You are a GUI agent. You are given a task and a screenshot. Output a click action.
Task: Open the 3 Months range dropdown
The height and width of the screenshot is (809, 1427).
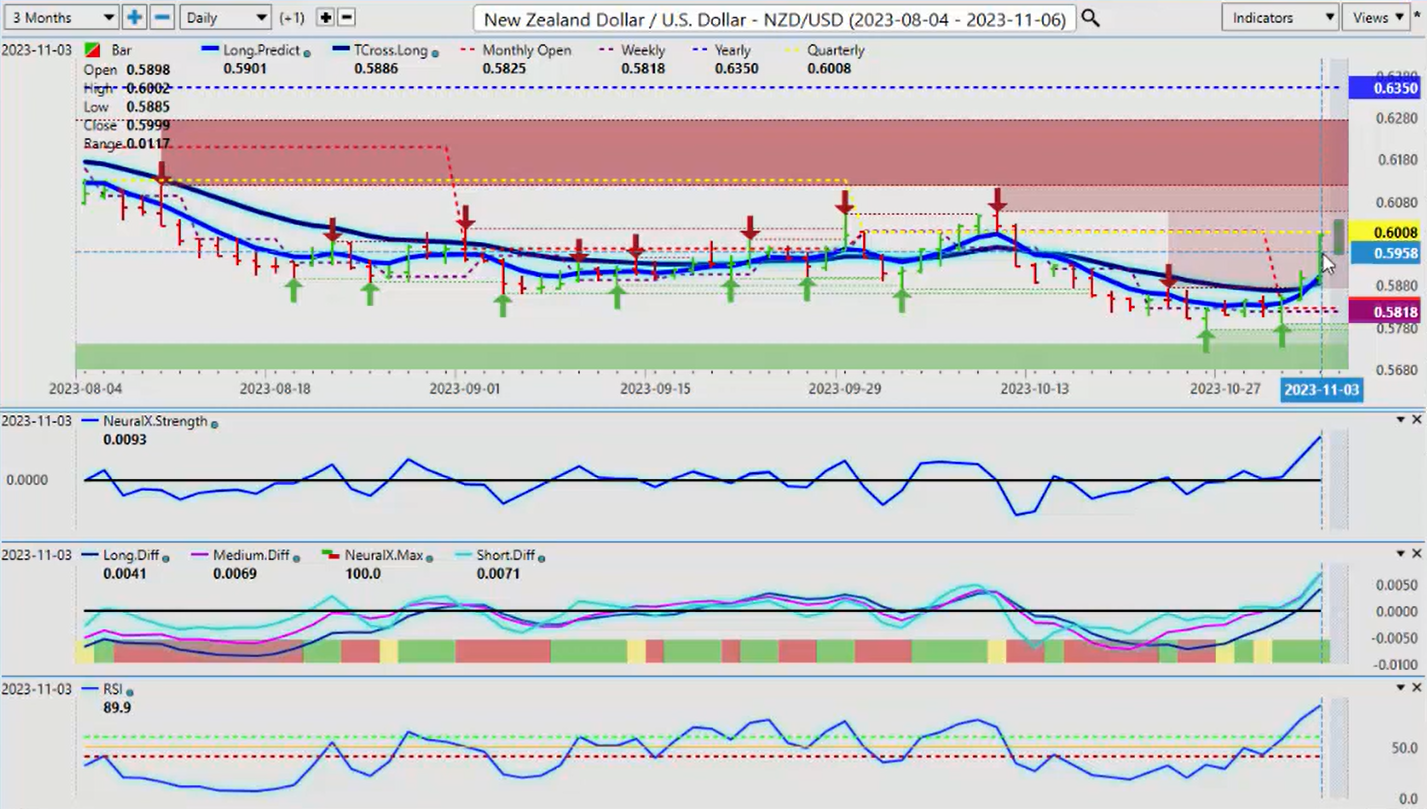click(x=60, y=17)
